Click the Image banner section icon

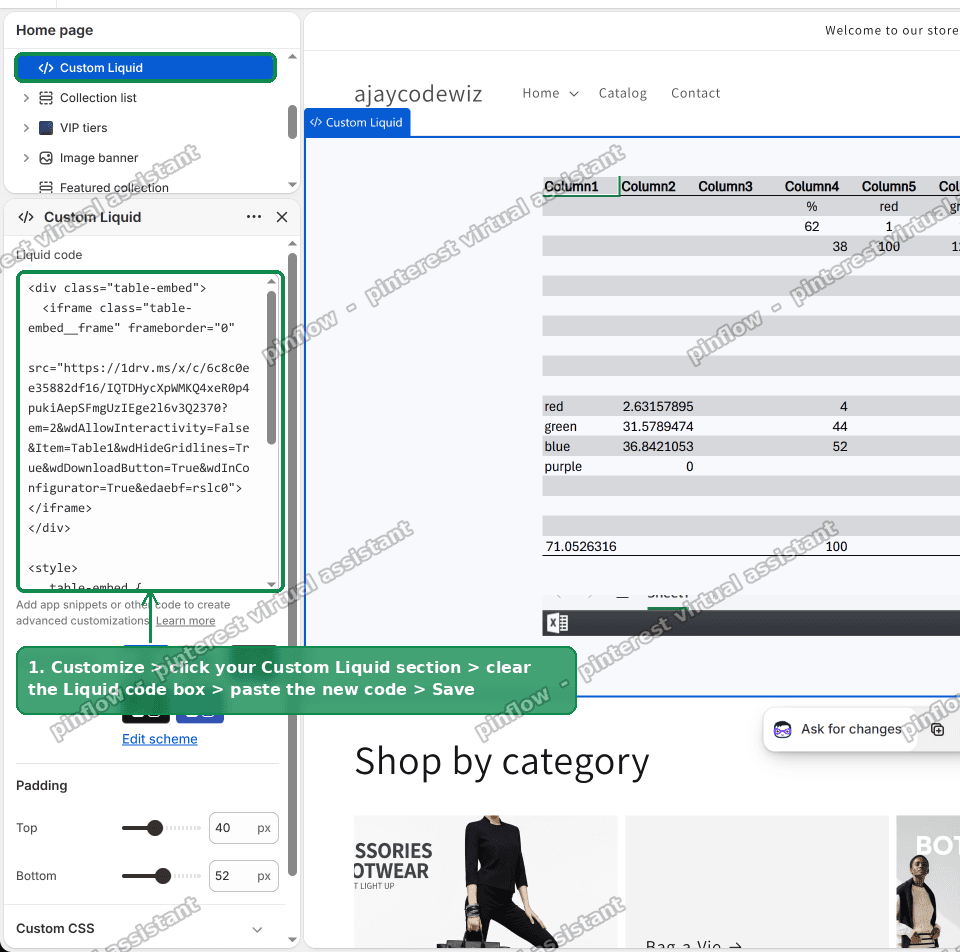tap(46, 158)
